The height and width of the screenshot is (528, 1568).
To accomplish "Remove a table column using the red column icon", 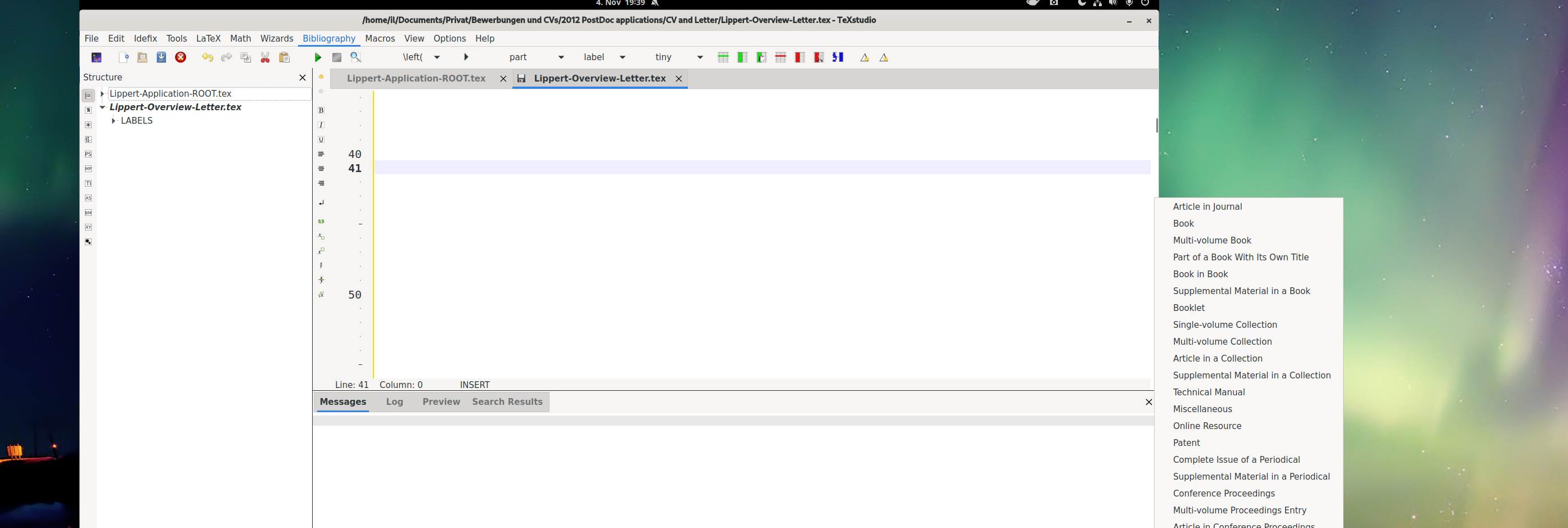I will [799, 57].
